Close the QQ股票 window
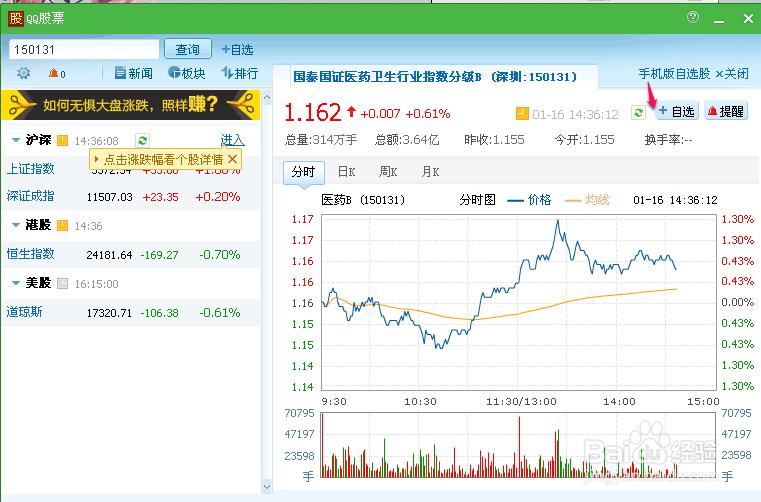 [x=748, y=19]
